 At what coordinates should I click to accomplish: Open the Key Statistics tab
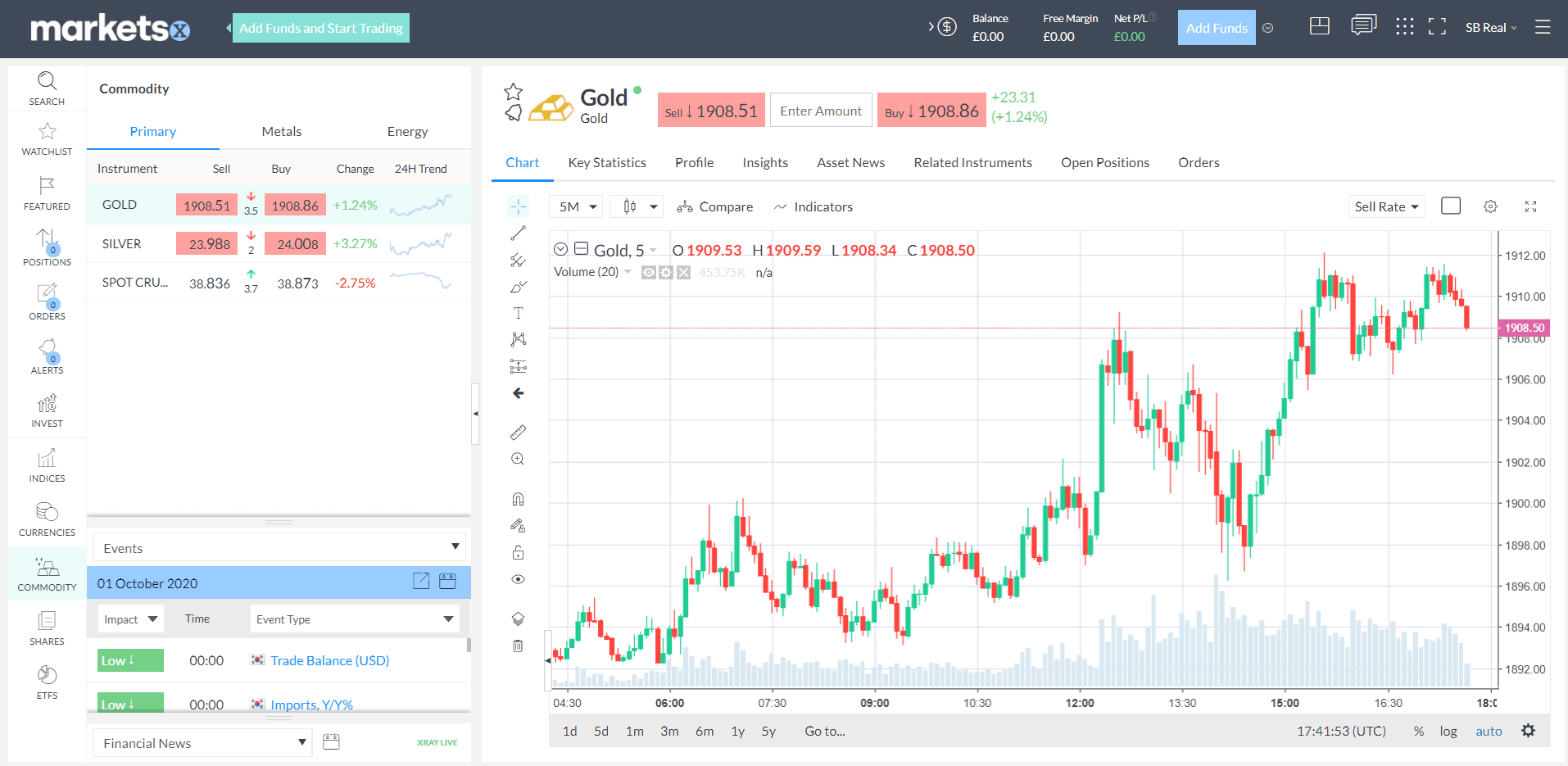pyautogui.click(x=607, y=162)
